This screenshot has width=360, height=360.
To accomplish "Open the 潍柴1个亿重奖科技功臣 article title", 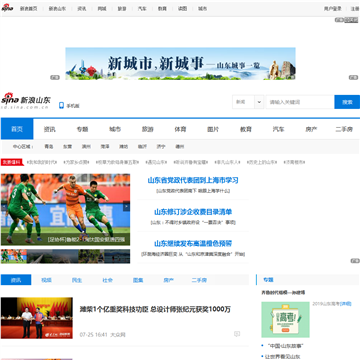I will tap(155, 309).
